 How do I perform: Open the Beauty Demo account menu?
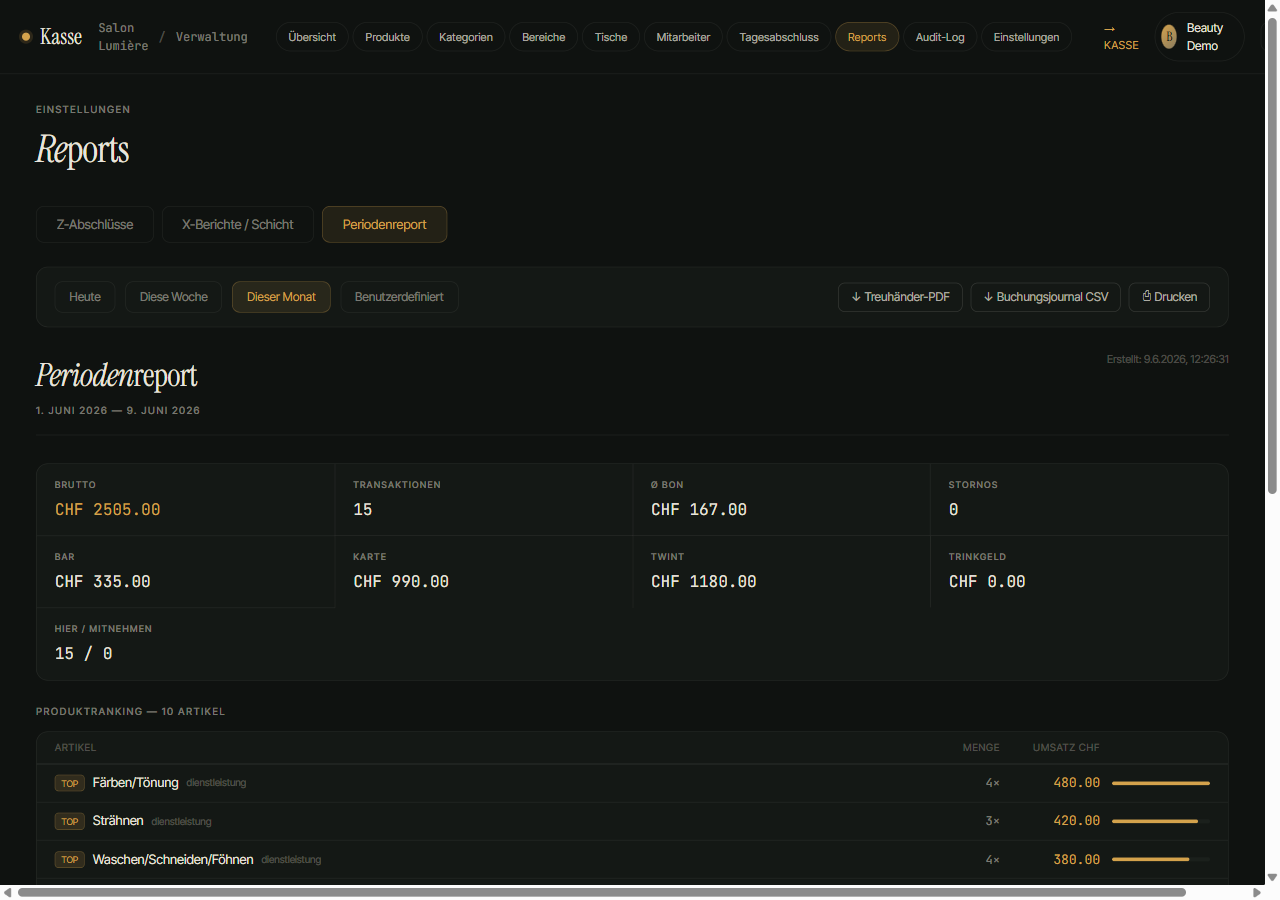click(1199, 37)
